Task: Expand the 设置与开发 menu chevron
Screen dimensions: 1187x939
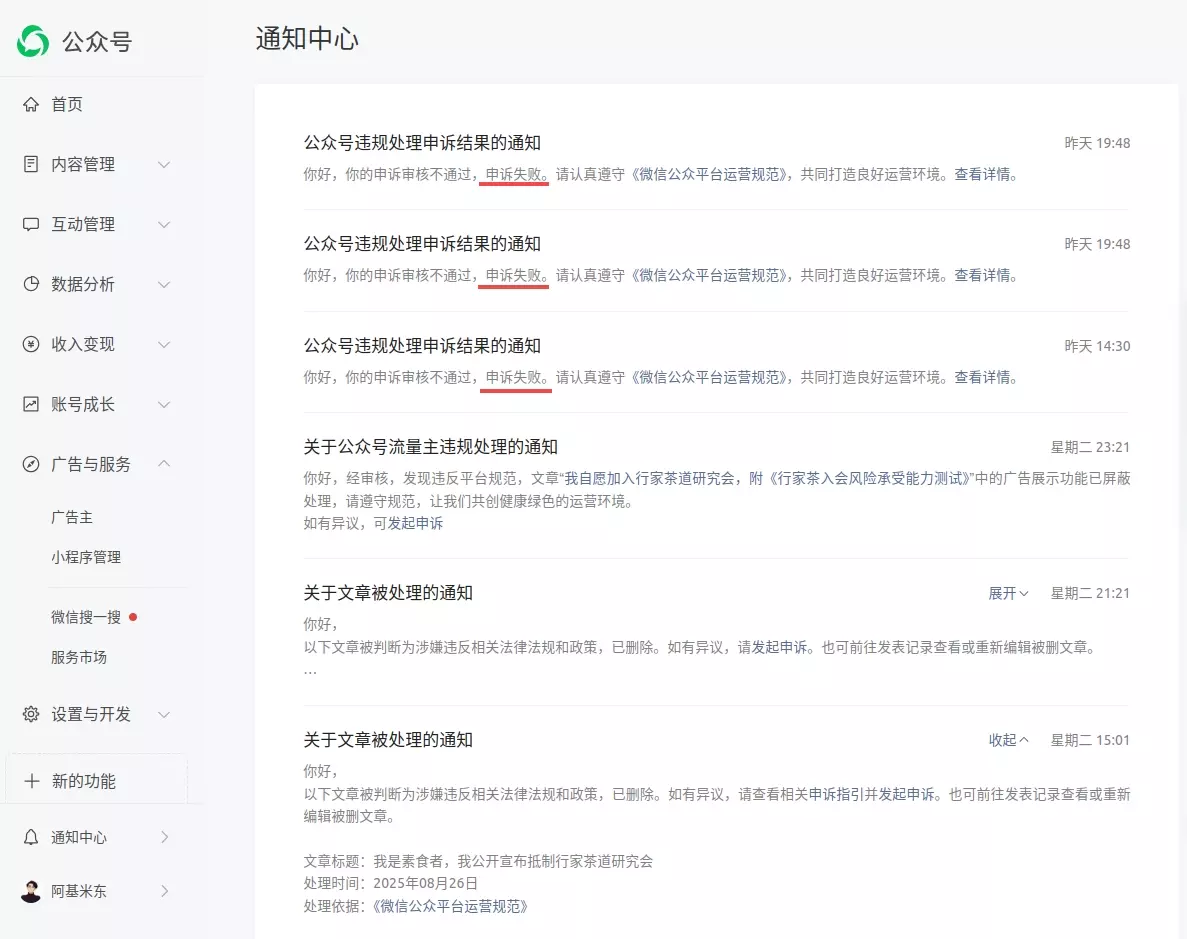Action: [x=164, y=714]
